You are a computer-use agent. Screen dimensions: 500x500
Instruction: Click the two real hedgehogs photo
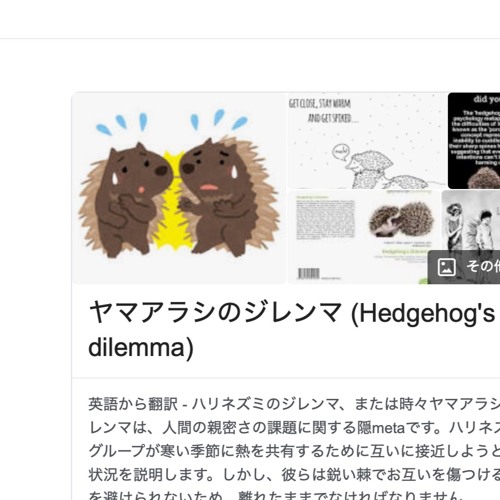401,220
